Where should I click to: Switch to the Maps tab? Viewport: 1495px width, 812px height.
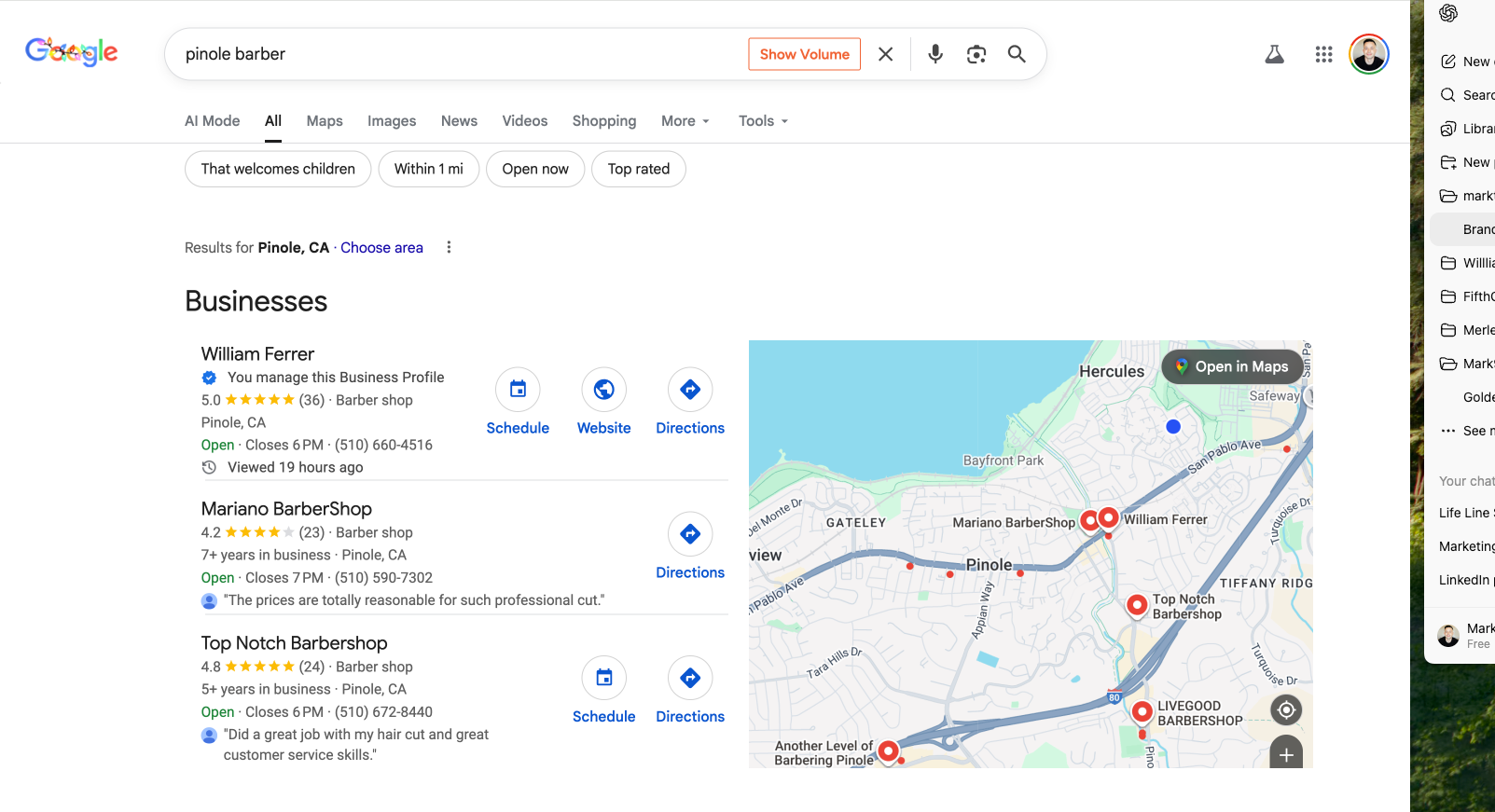point(325,121)
